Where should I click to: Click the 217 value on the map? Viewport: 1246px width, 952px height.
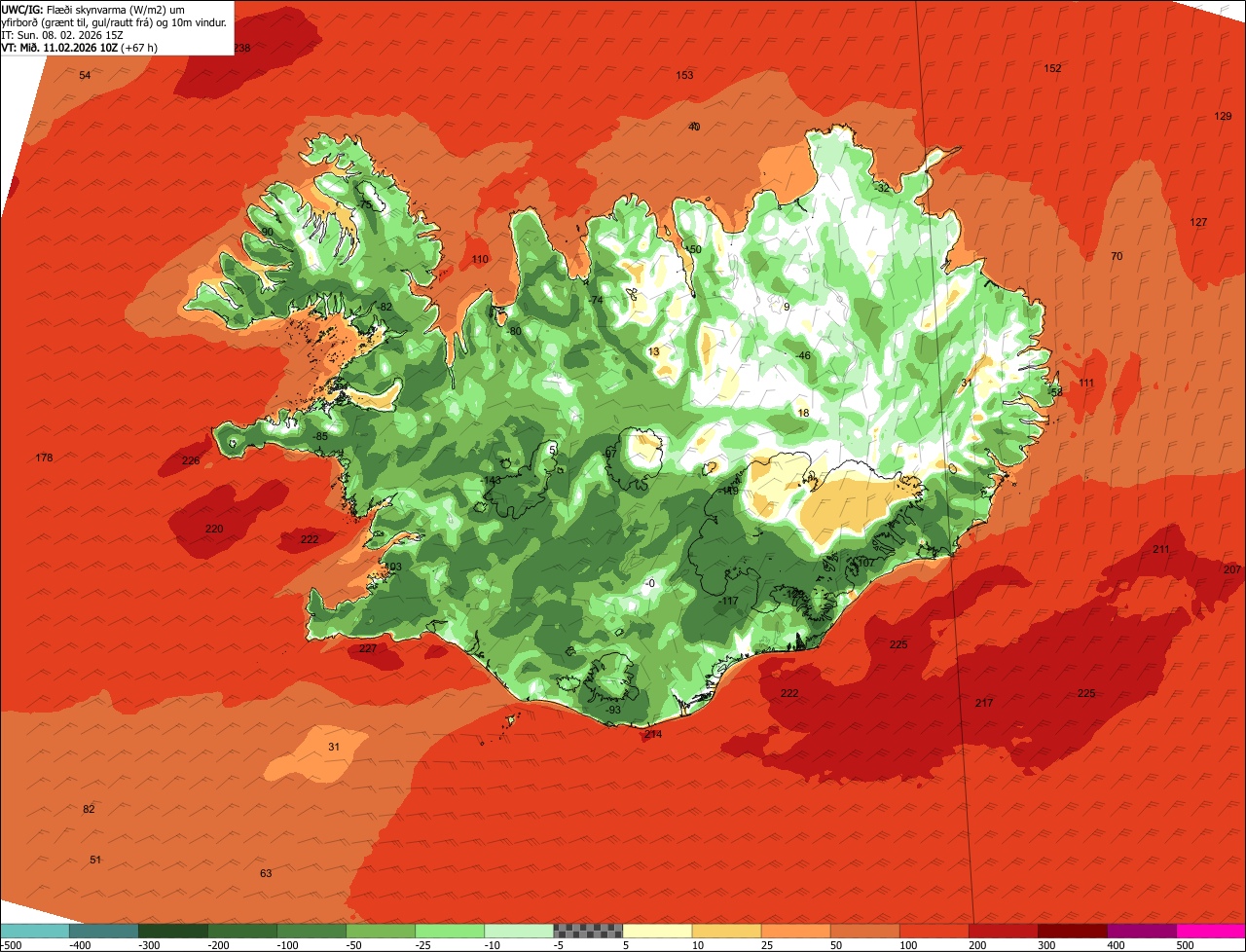[984, 703]
